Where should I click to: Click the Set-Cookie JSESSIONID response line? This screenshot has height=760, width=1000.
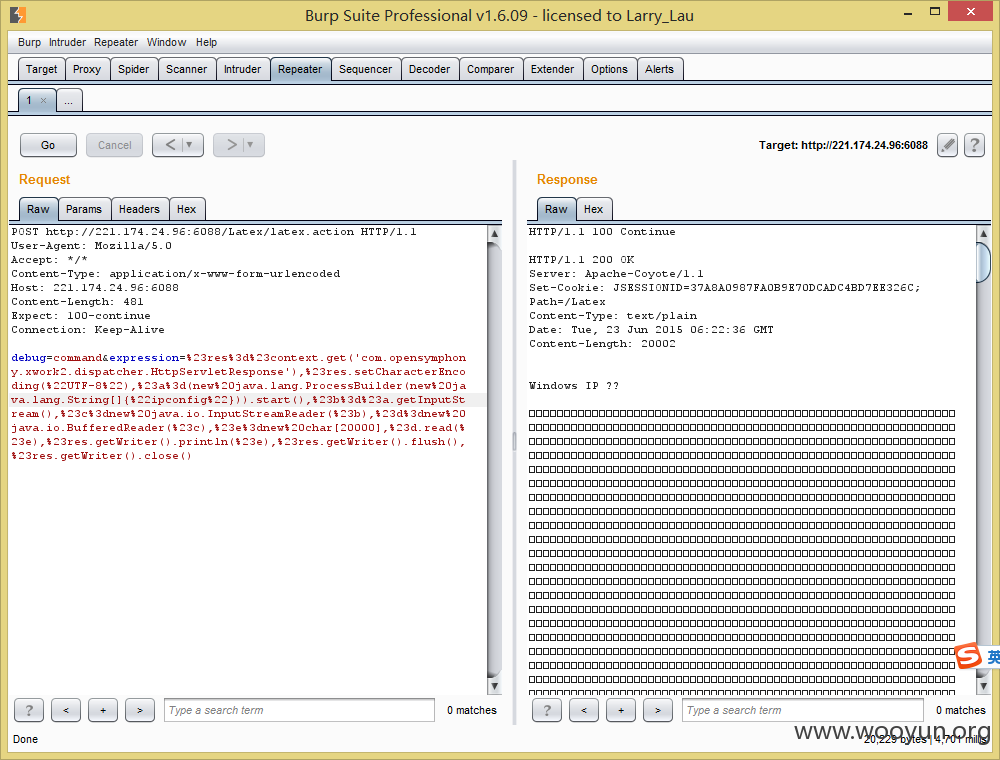click(724, 288)
